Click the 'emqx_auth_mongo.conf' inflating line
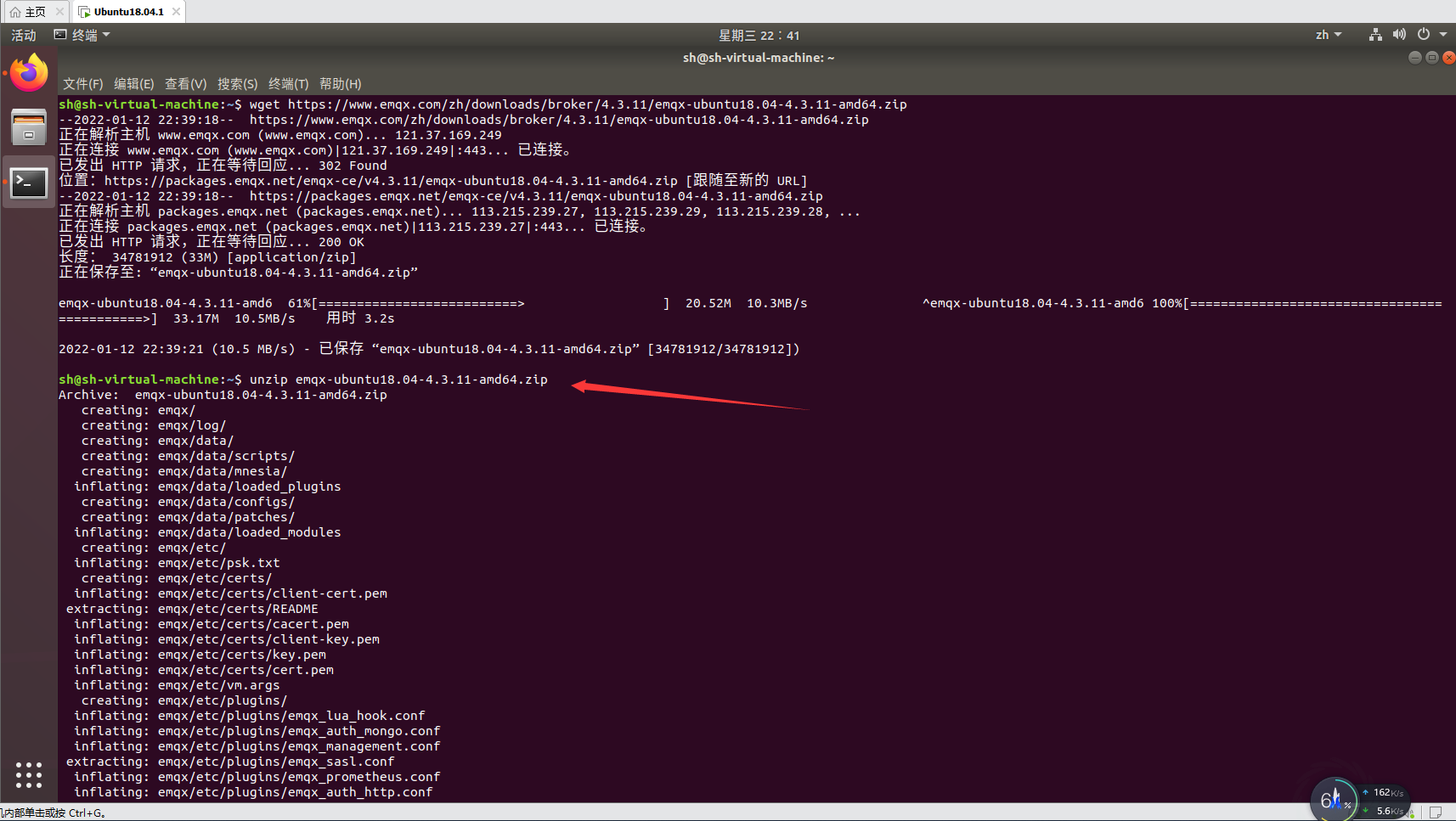 tap(257, 731)
